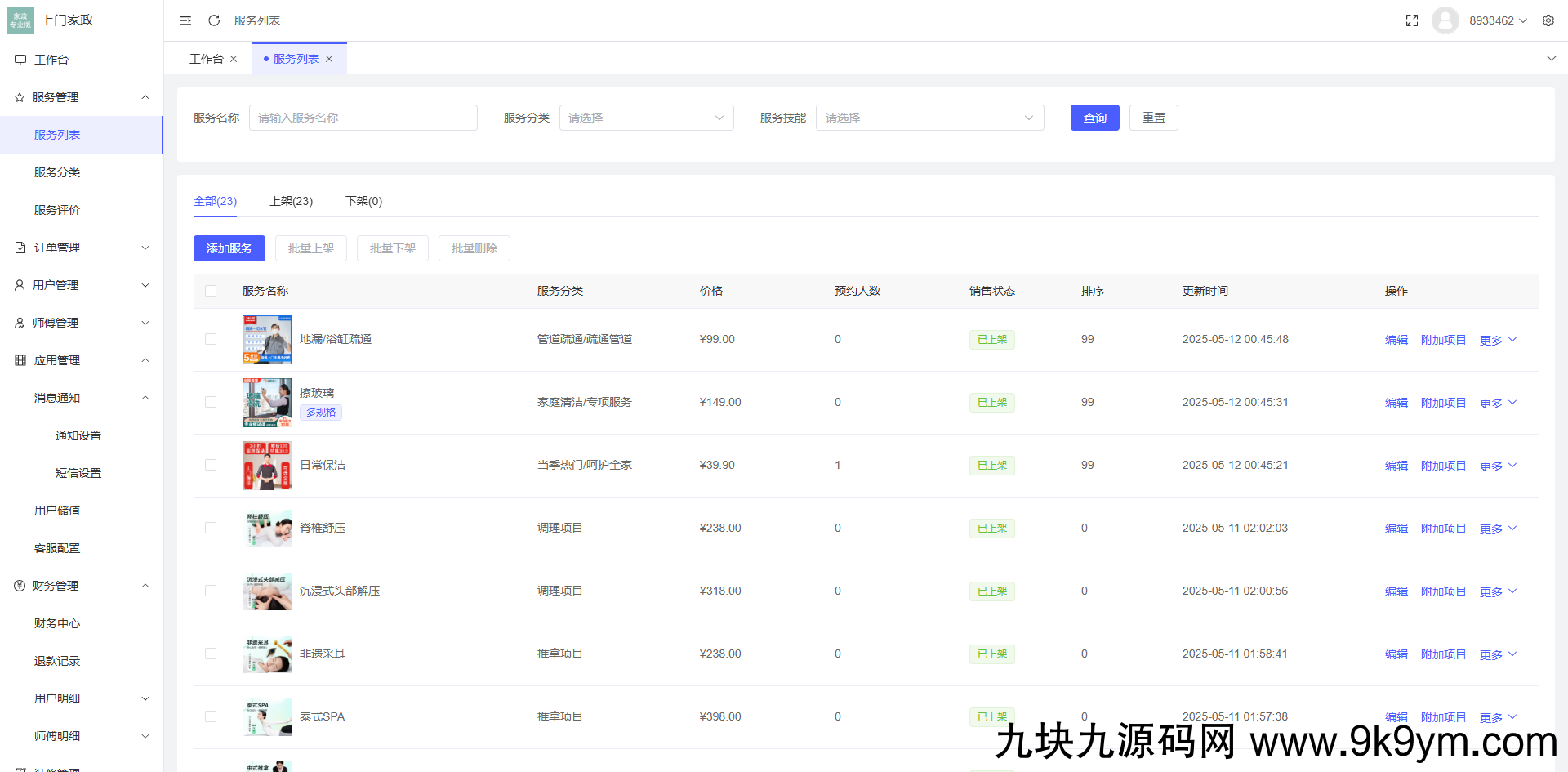Switch to the 下架(0) tab

[363, 201]
